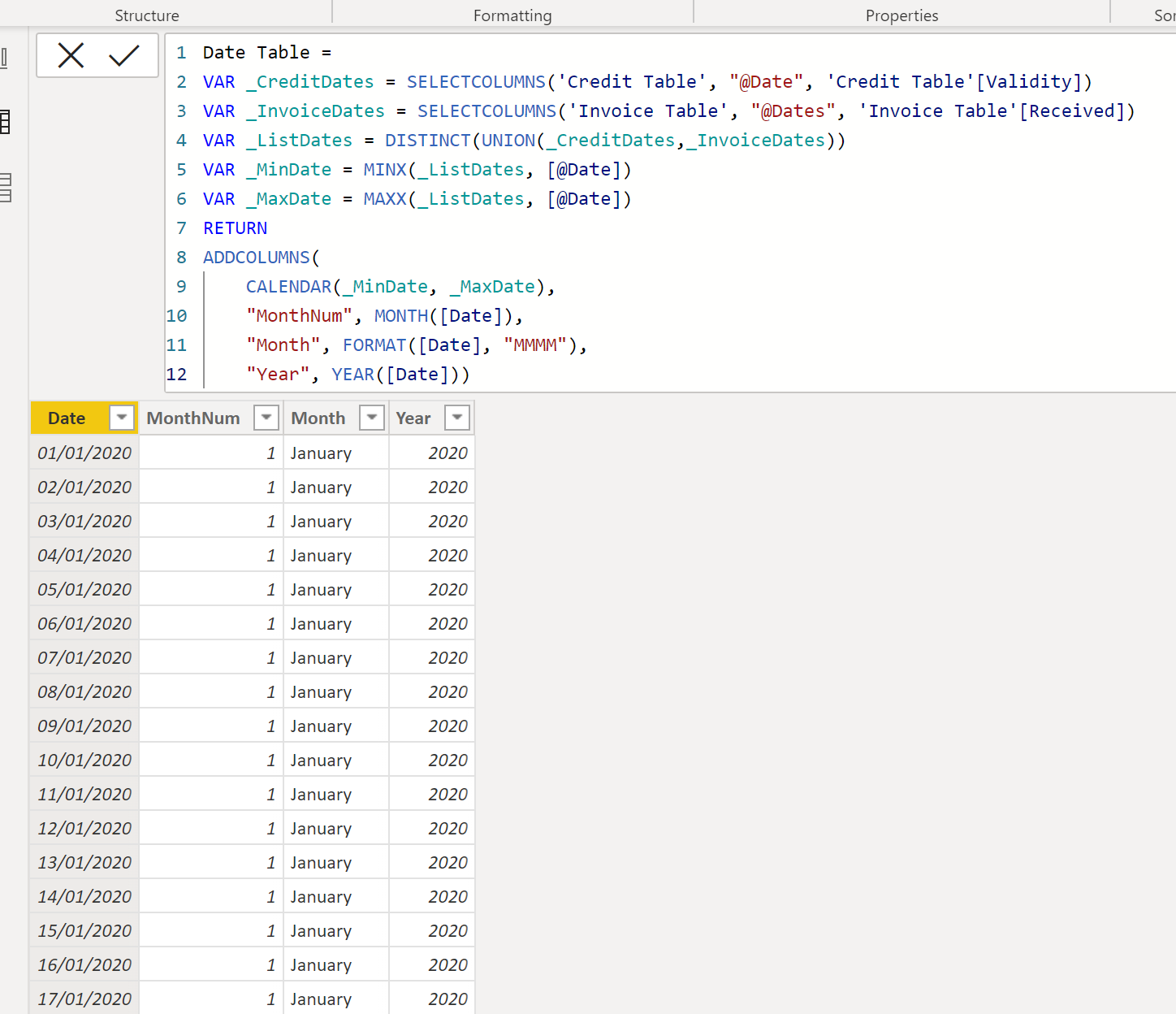This screenshot has width=1176, height=1014.
Task: Select the MonthNum cell in the 13/01/2020 row
Action: coord(211,862)
